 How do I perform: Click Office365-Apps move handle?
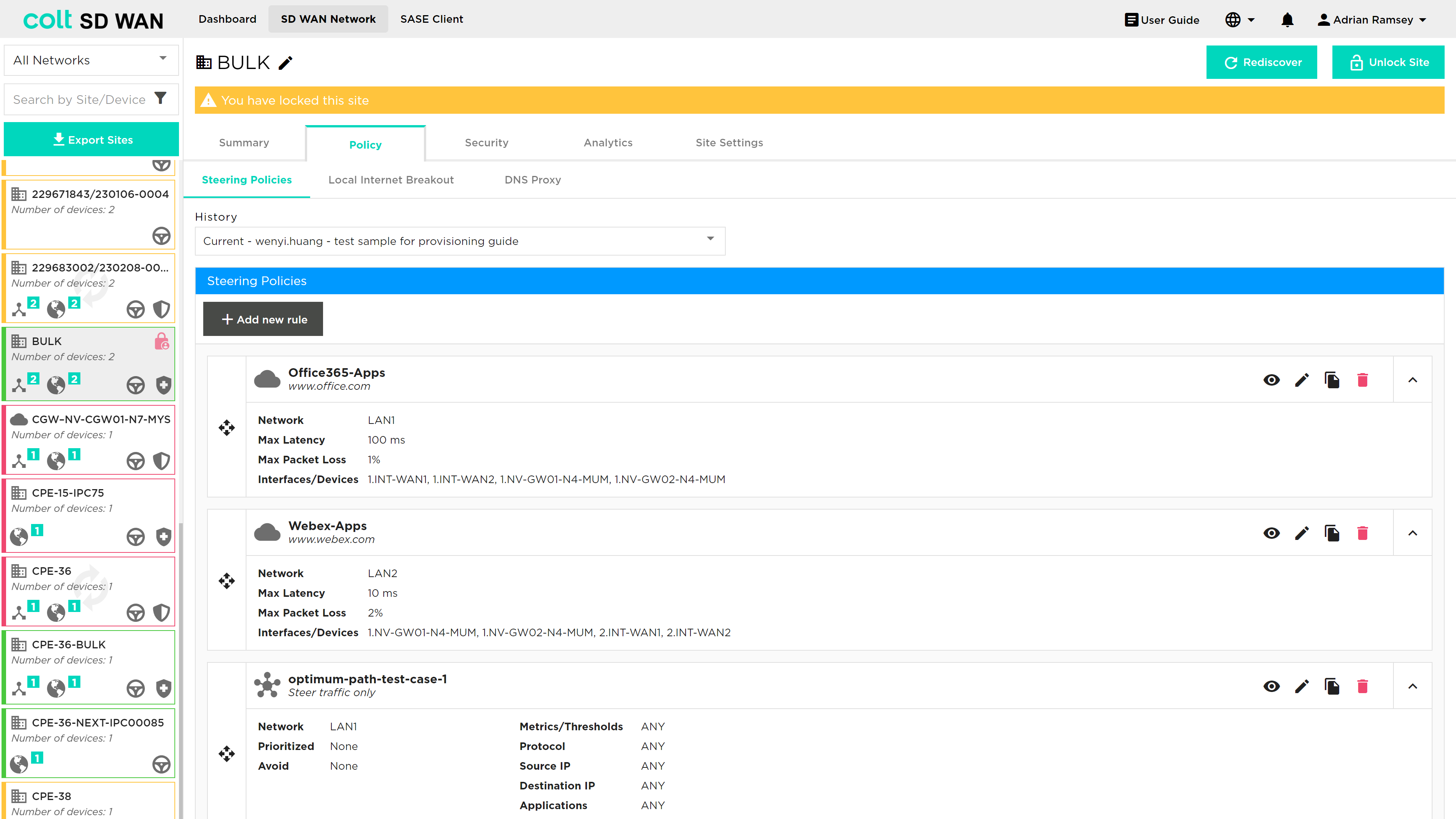point(227,427)
